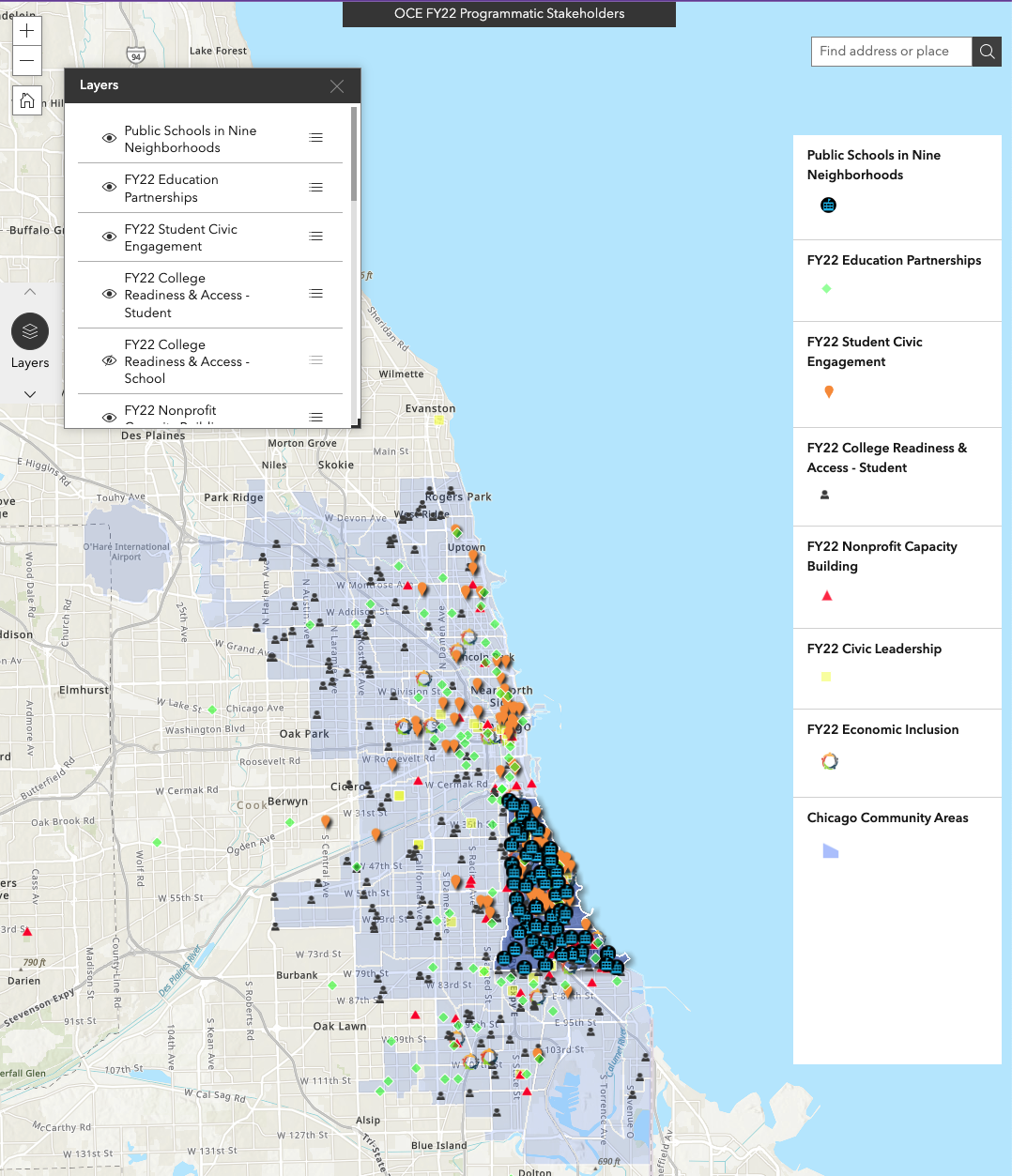Hide Public Schools in Nine Neighborhoods layer
The width and height of the screenshot is (1012, 1176).
point(109,138)
